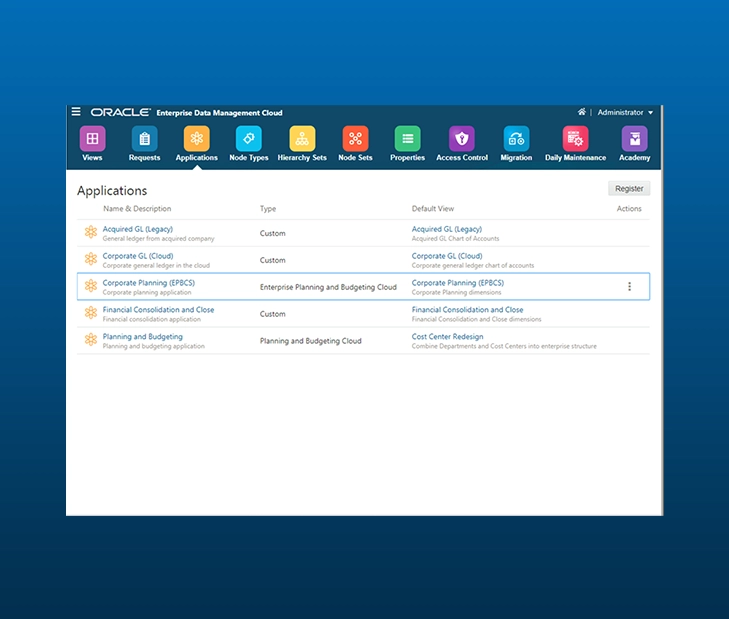Select the Node Types icon

[x=248, y=139]
